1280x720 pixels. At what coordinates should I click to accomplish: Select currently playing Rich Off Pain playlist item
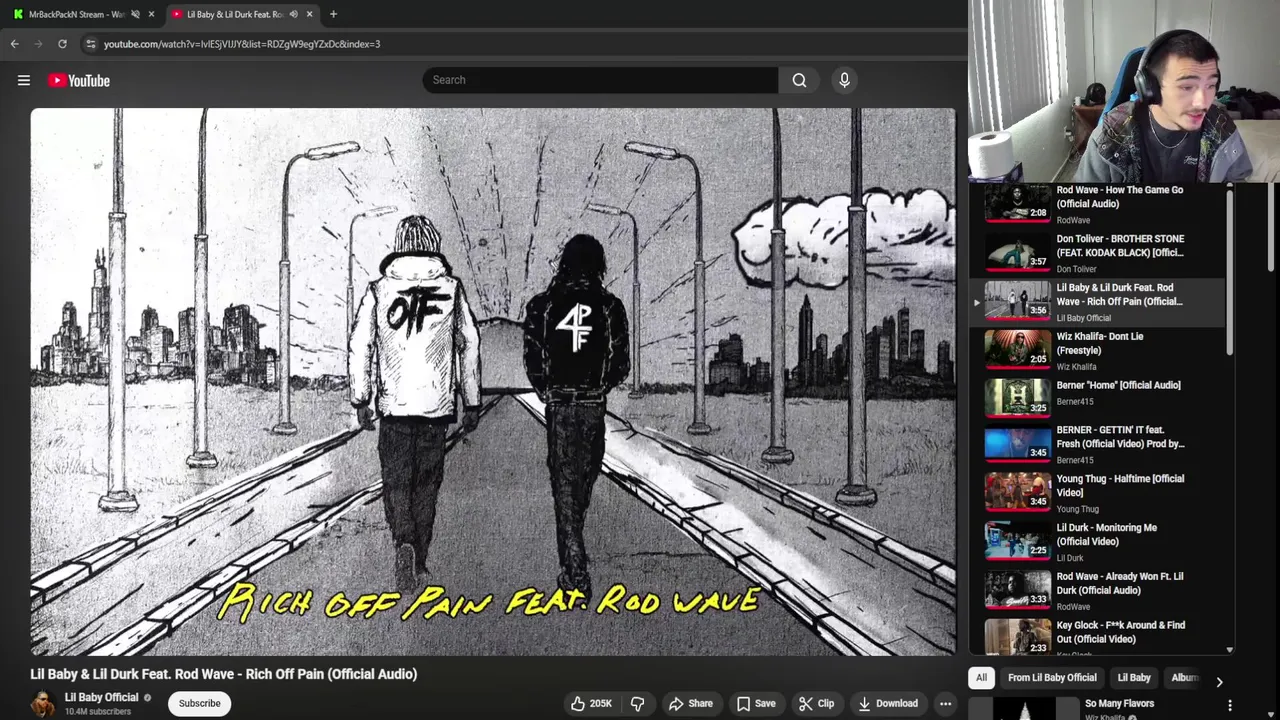tap(1095, 302)
